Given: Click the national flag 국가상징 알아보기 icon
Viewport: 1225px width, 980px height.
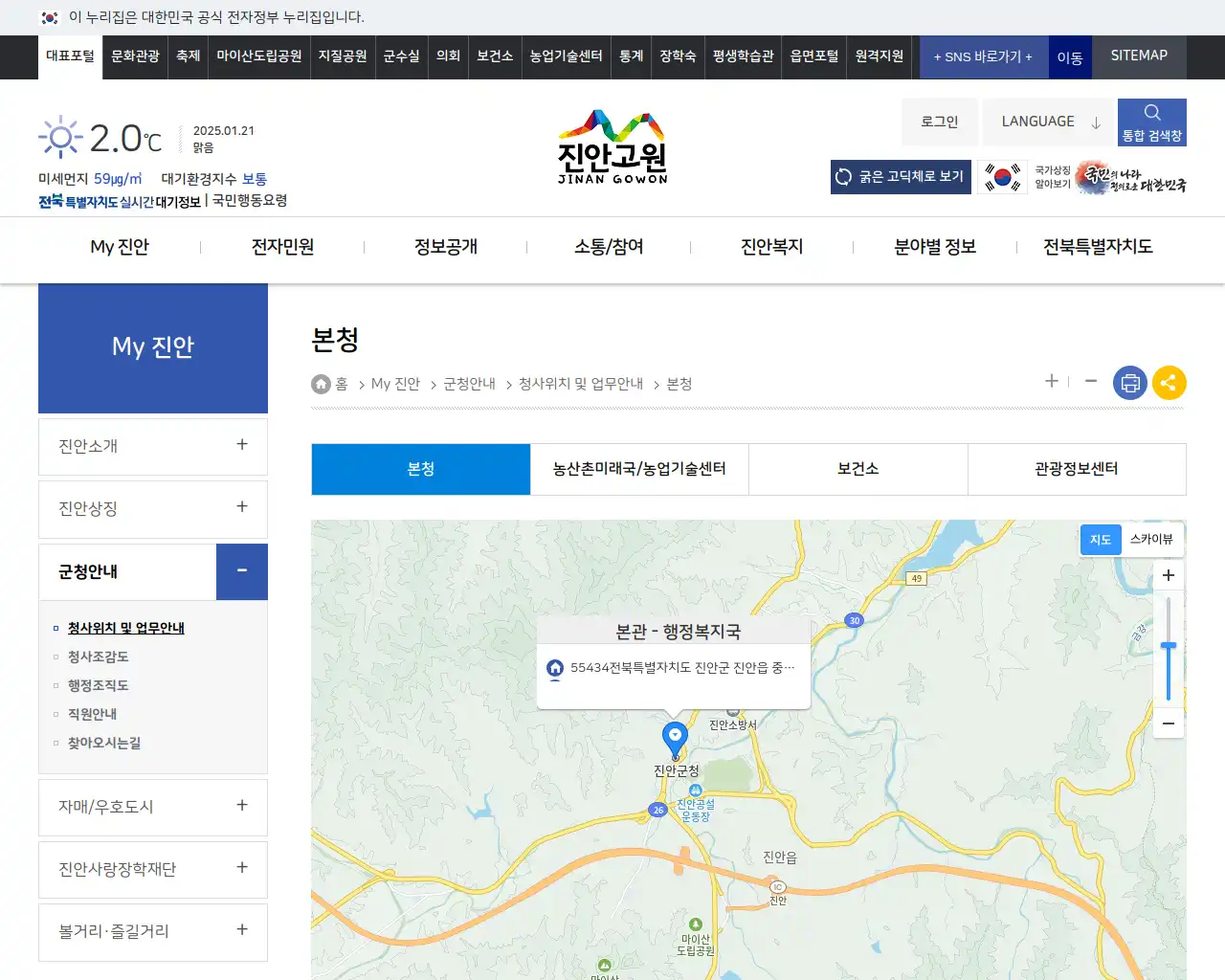Looking at the screenshot, I should coord(1001,177).
